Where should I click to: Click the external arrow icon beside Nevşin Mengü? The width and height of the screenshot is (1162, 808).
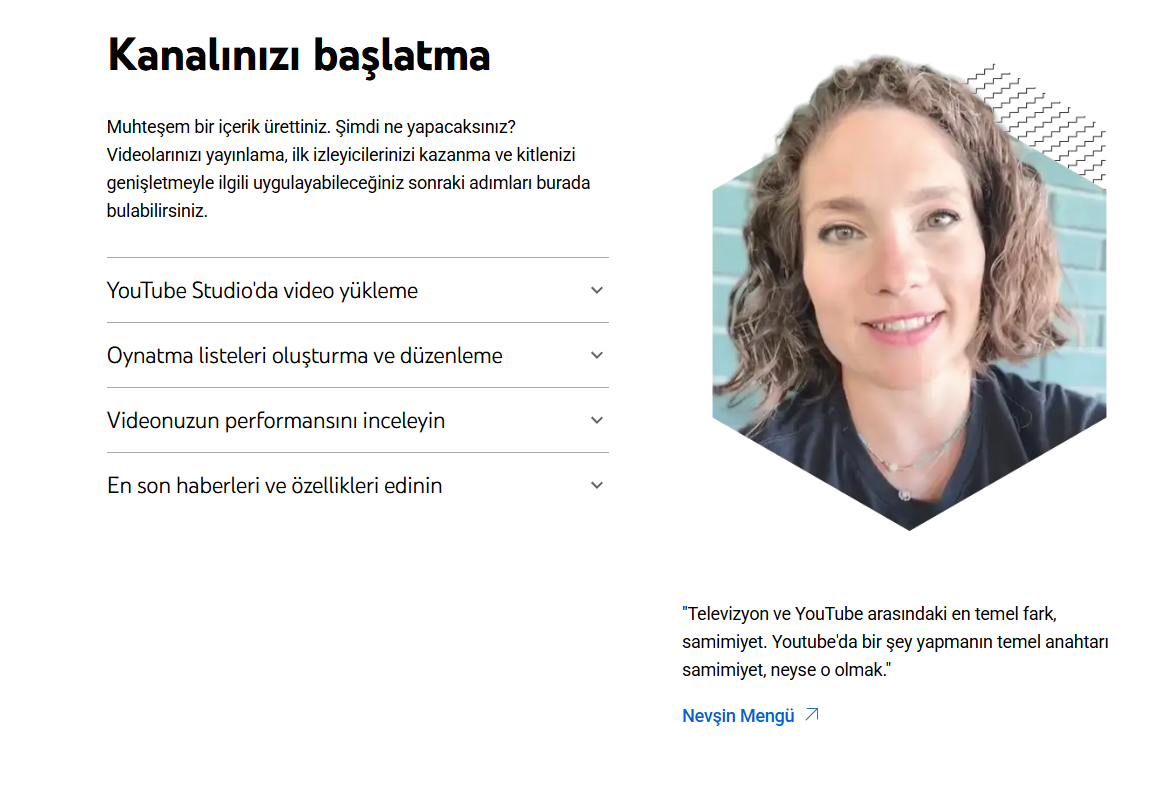tap(812, 715)
